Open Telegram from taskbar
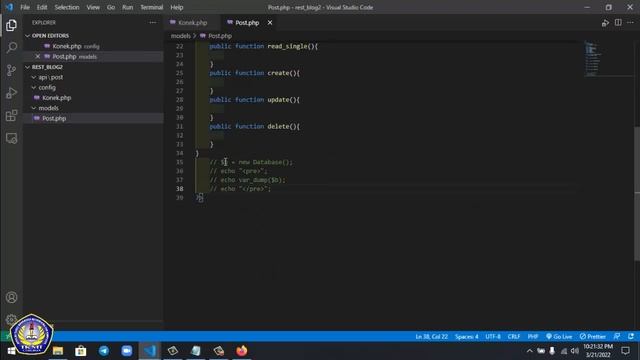This screenshot has height=360, width=640. (x=104, y=351)
